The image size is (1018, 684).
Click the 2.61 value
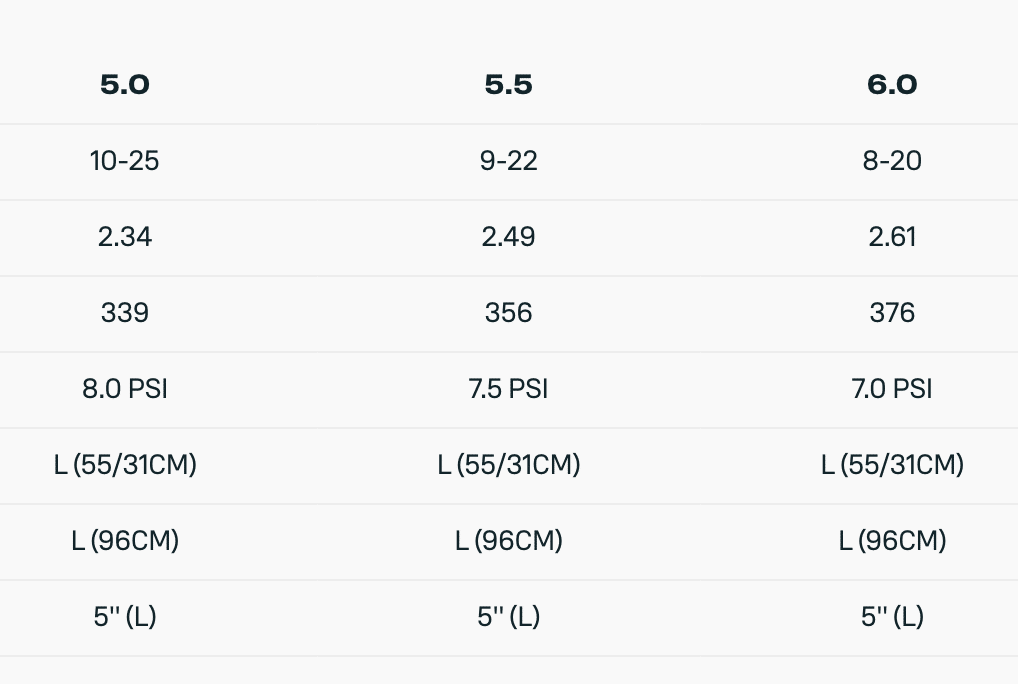pyautogui.click(x=892, y=237)
